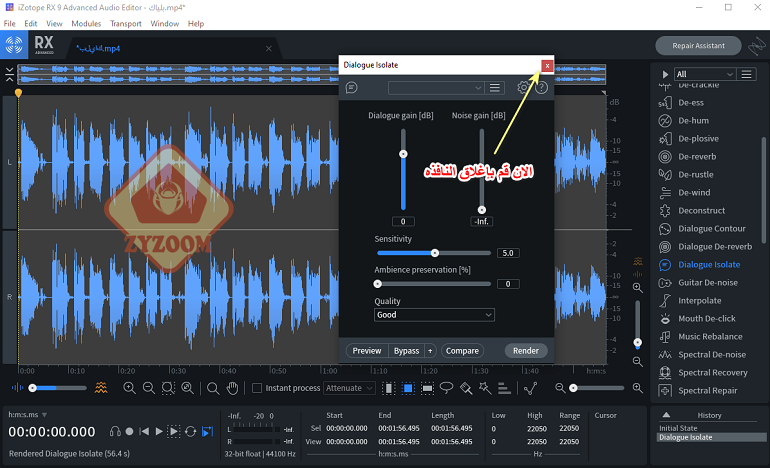Open the Modules menu
The height and width of the screenshot is (468, 770).
[x=86, y=23]
